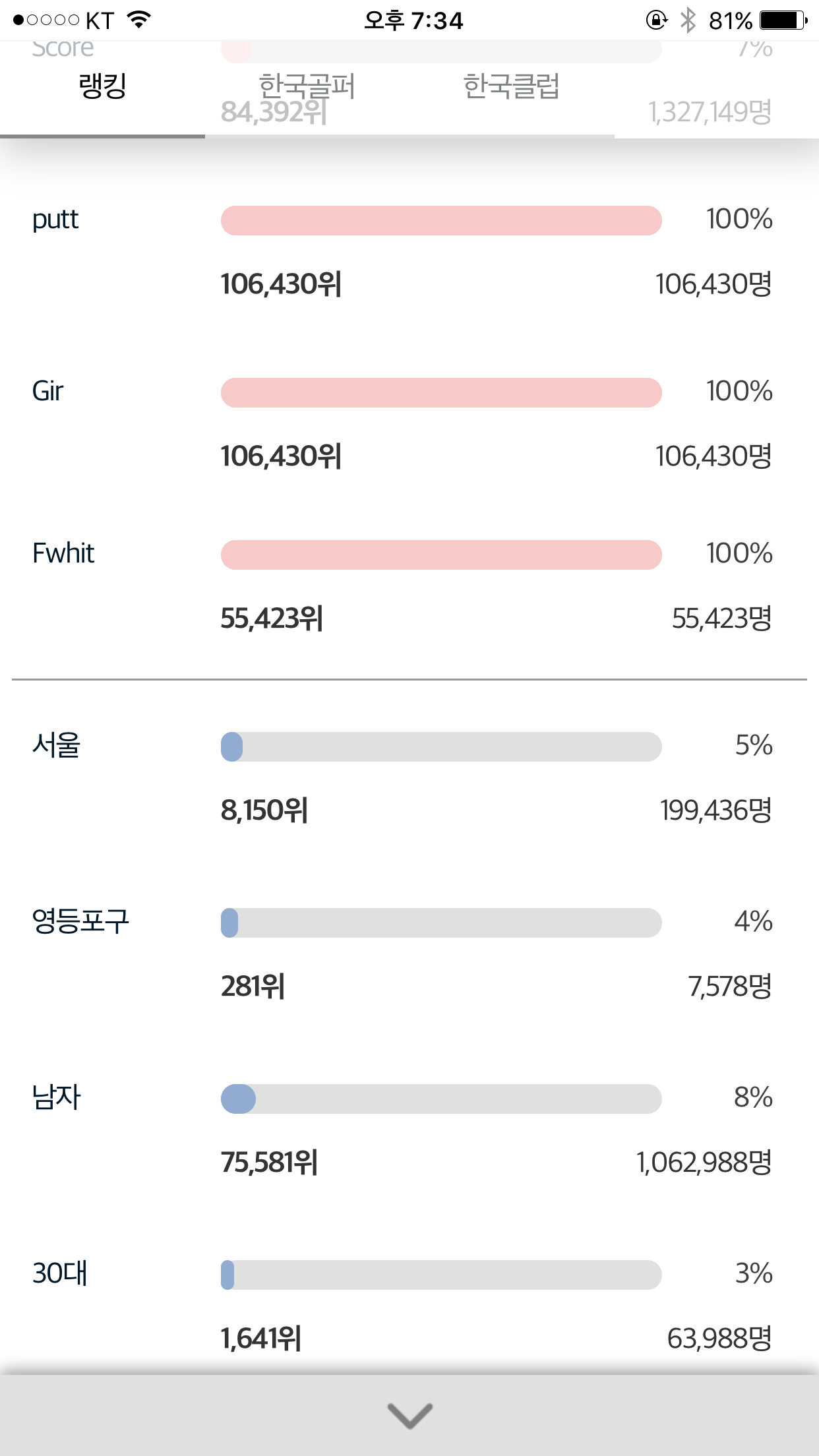Viewport: 819px width, 1456px height.
Task: Tap the Bluetooth status icon
Action: 688,20
